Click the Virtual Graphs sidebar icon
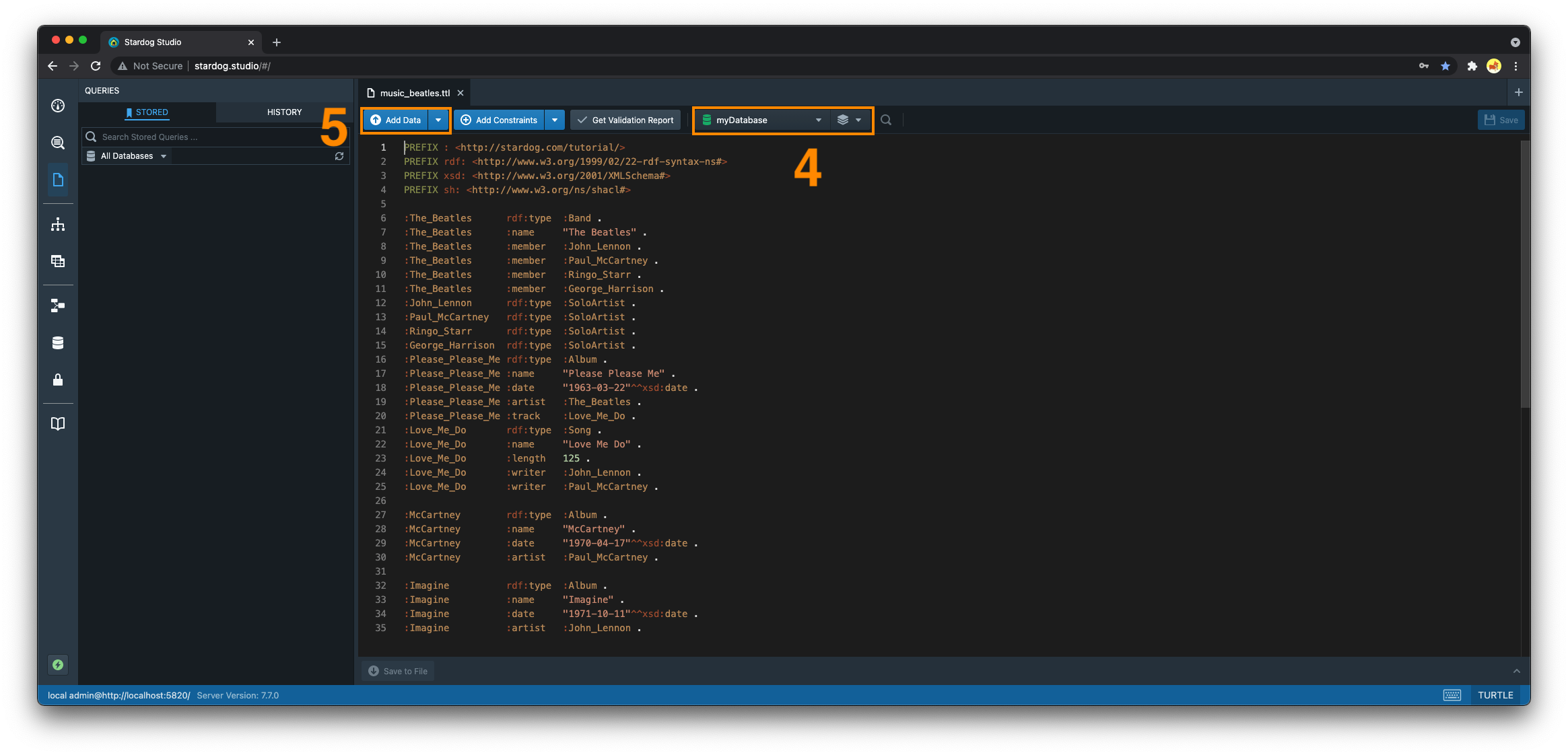Screen dimensions: 1568x755 tap(58, 305)
